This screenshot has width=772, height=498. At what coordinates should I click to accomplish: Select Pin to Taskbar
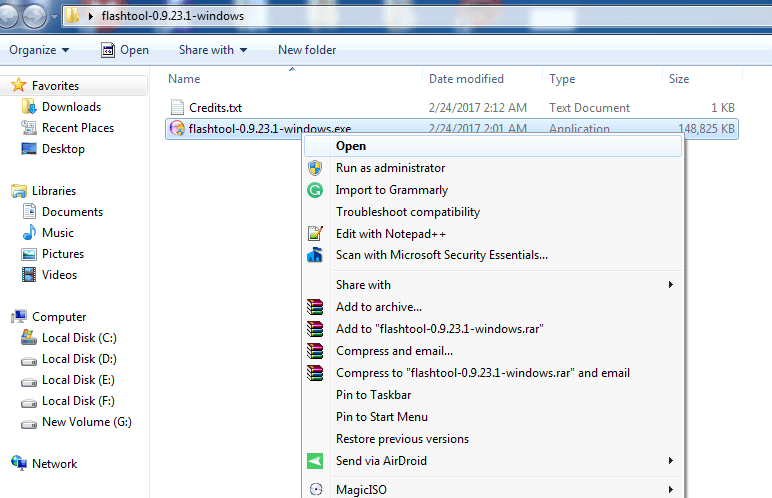(x=493, y=395)
